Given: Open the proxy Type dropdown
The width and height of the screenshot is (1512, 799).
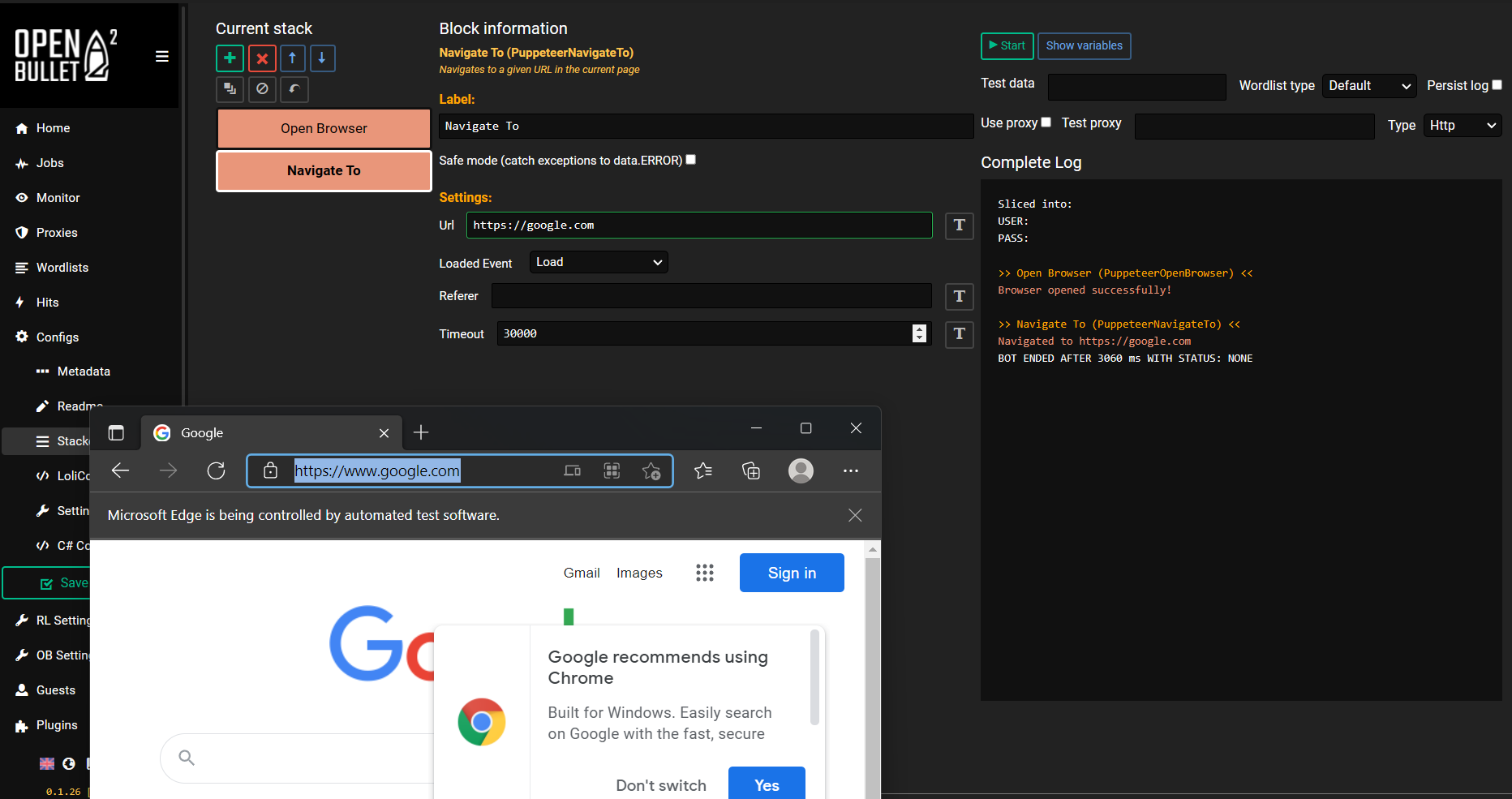Looking at the screenshot, I should click(x=1463, y=125).
